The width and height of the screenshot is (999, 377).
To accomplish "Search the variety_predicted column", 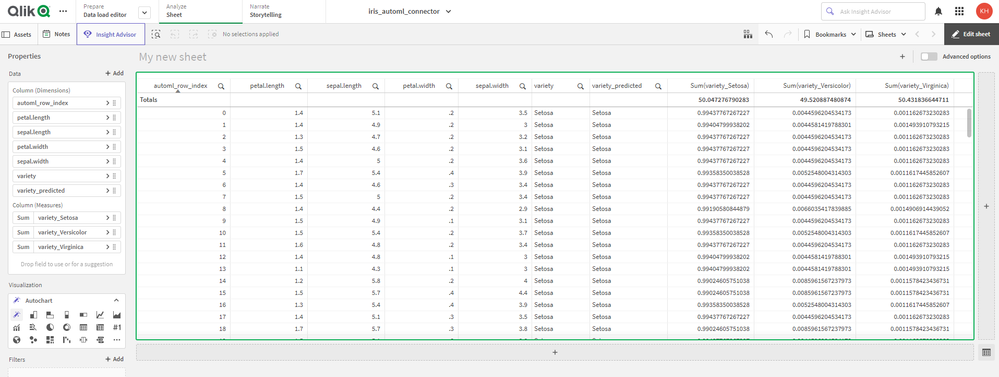I will click(x=658, y=85).
